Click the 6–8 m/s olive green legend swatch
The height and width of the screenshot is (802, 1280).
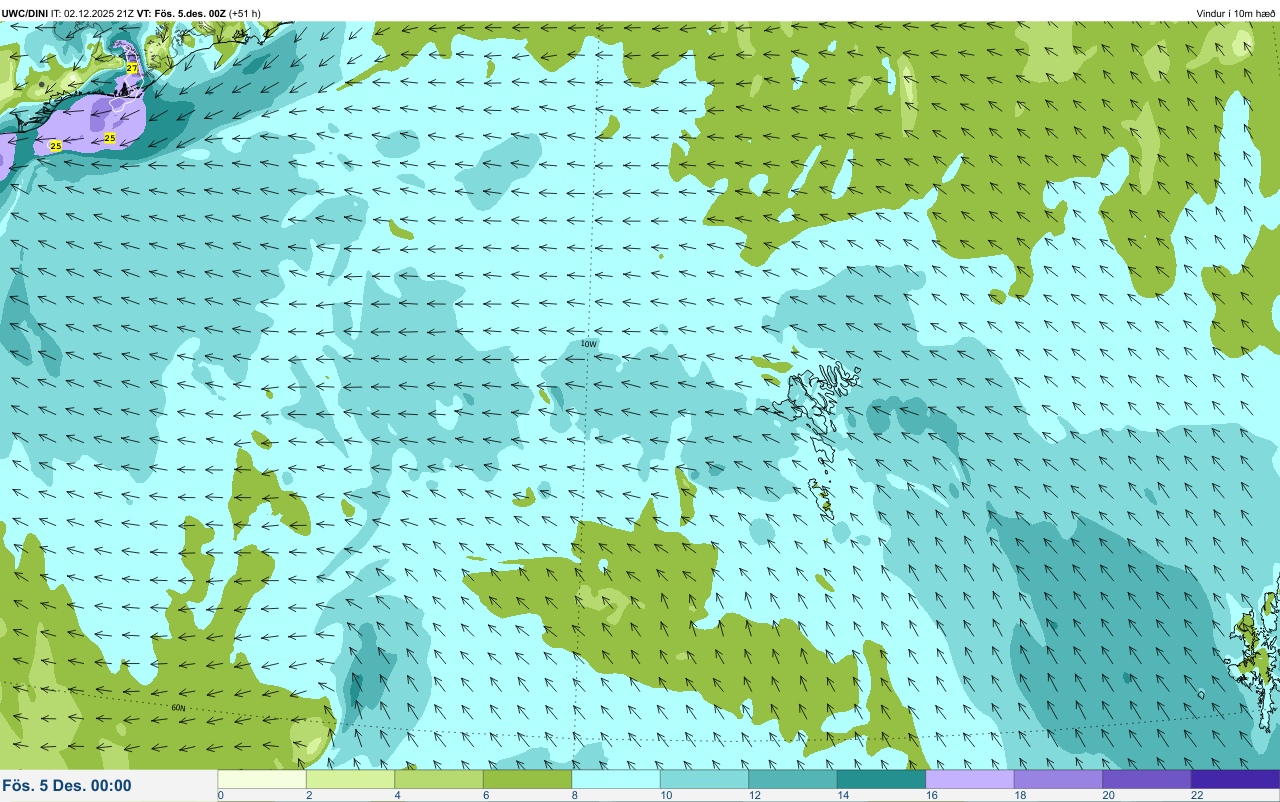click(527, 779)
